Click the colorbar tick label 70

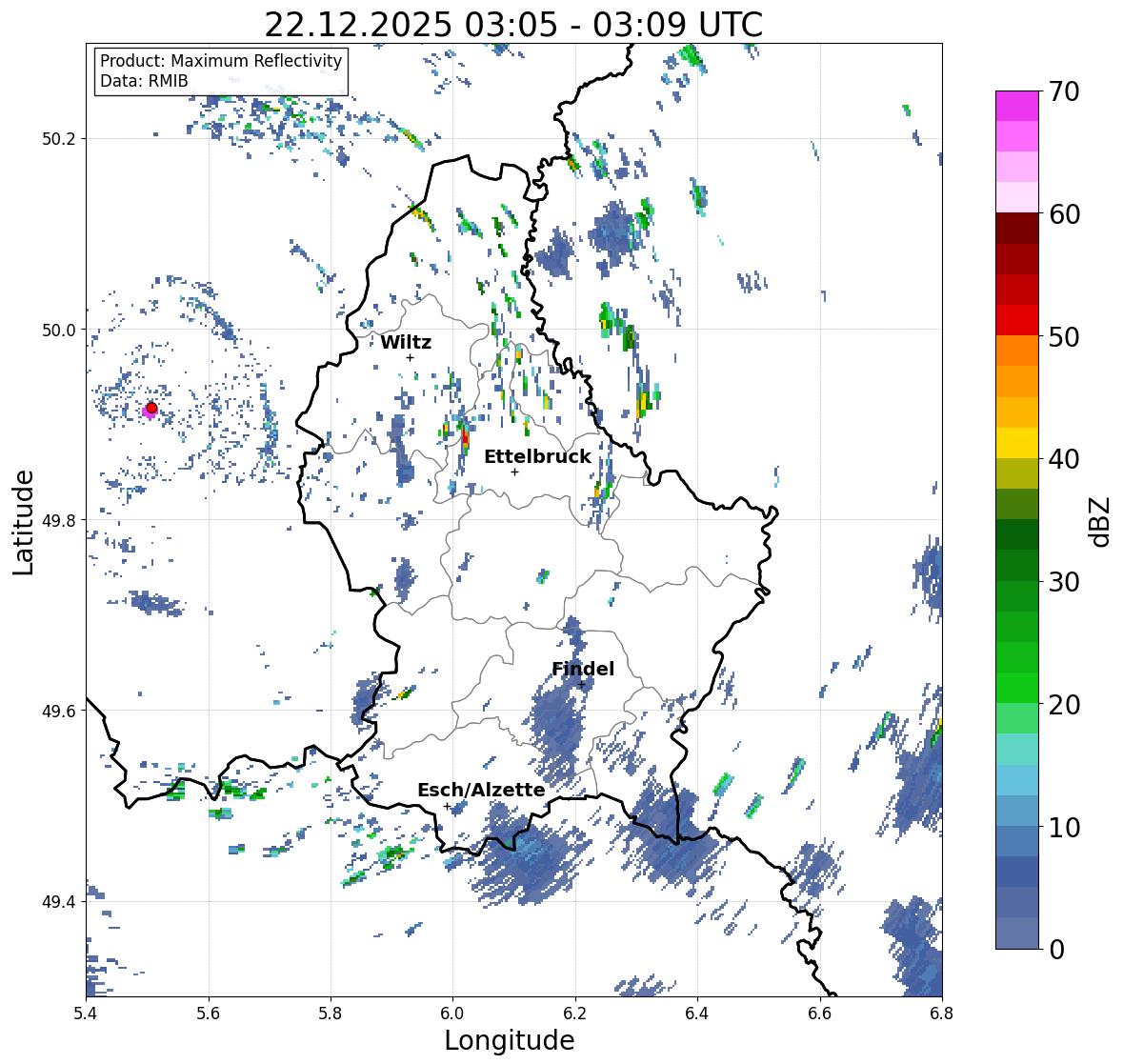coord(1064,91)
